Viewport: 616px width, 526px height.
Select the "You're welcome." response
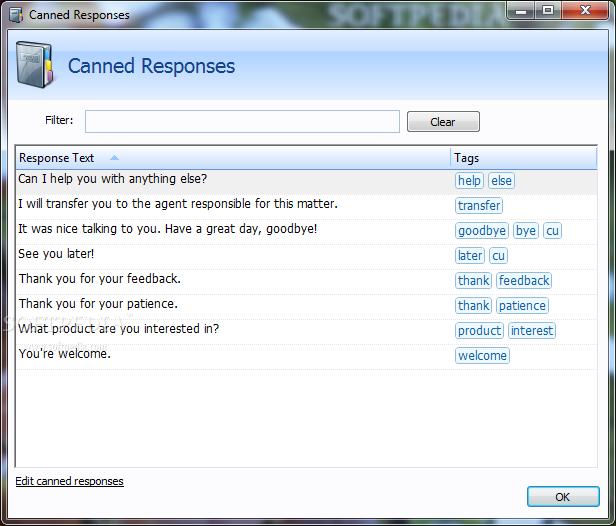tap(306, 357)
